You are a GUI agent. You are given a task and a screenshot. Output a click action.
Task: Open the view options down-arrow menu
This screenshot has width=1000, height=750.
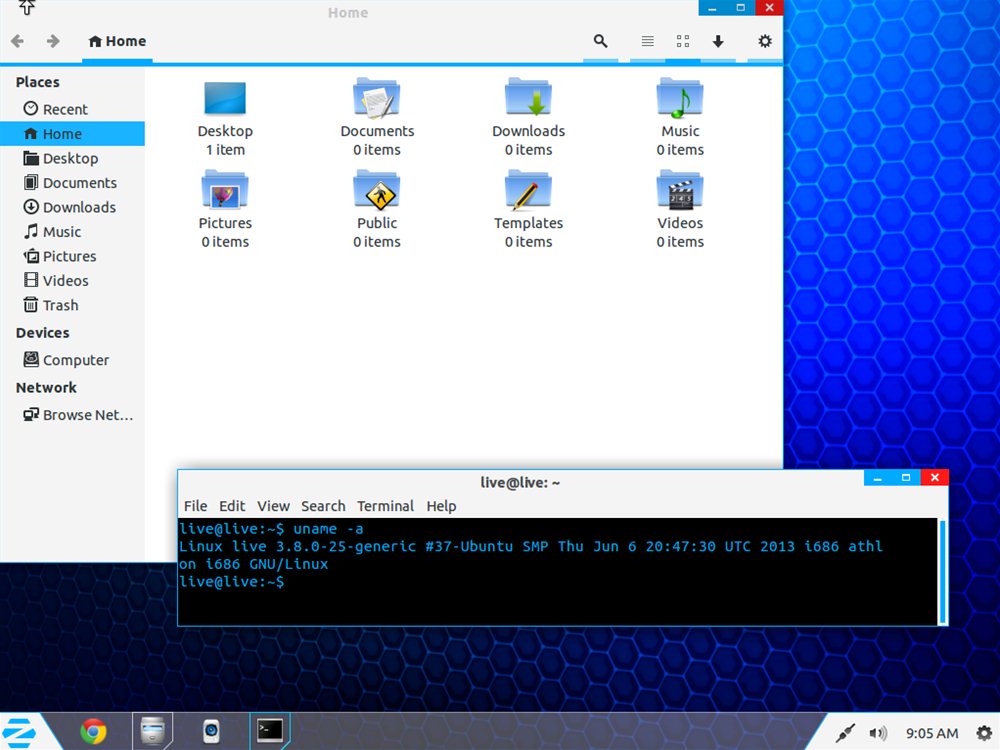718,41
